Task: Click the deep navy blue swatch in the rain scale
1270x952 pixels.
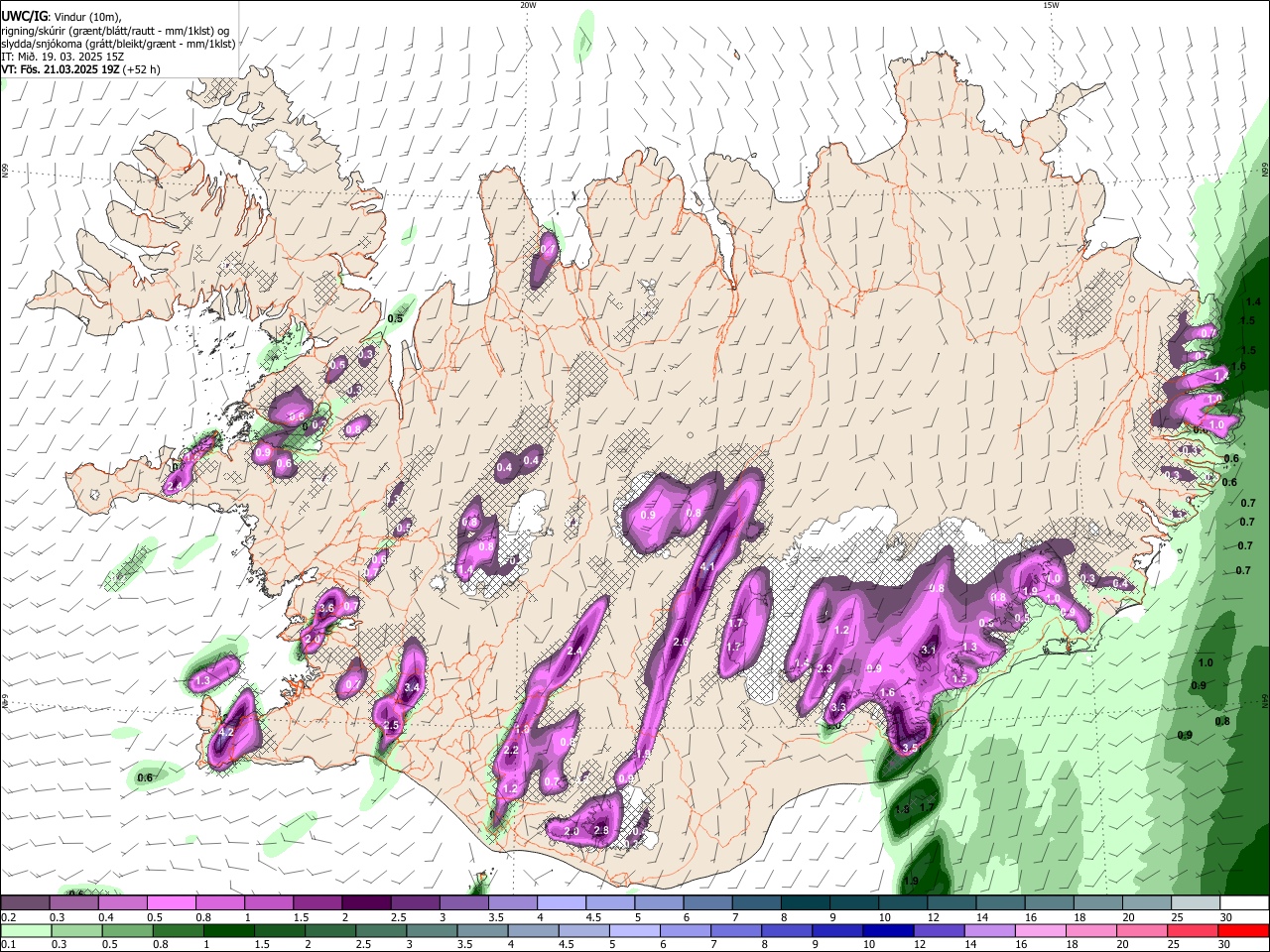Action: (886, 930)
